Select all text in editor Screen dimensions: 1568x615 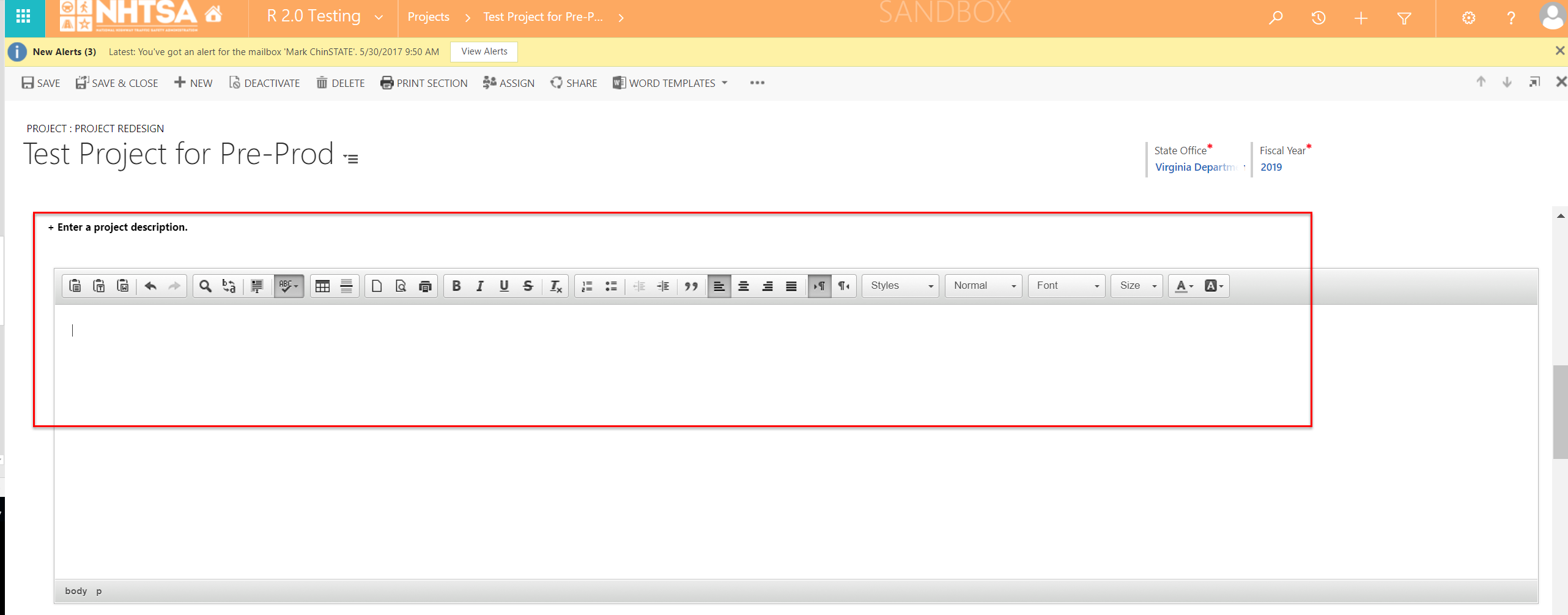tap(257, 286)
